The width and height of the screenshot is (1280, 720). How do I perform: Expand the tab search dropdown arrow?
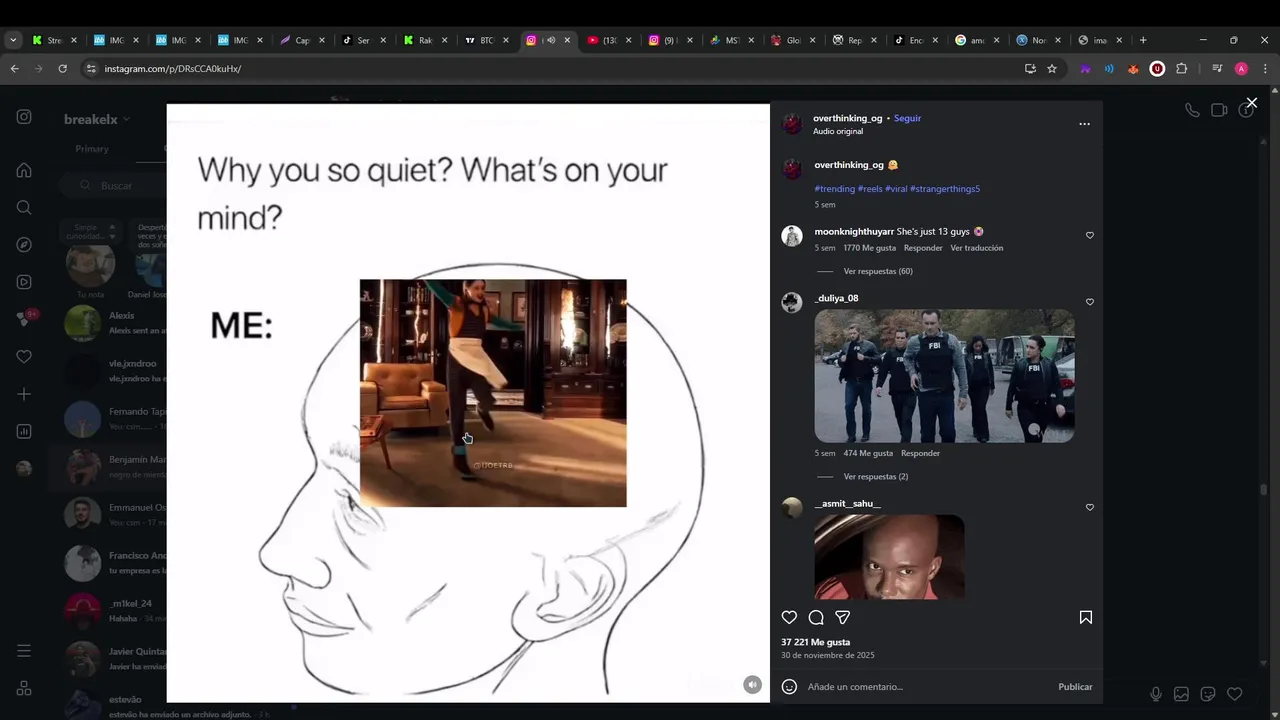[13, 40]
